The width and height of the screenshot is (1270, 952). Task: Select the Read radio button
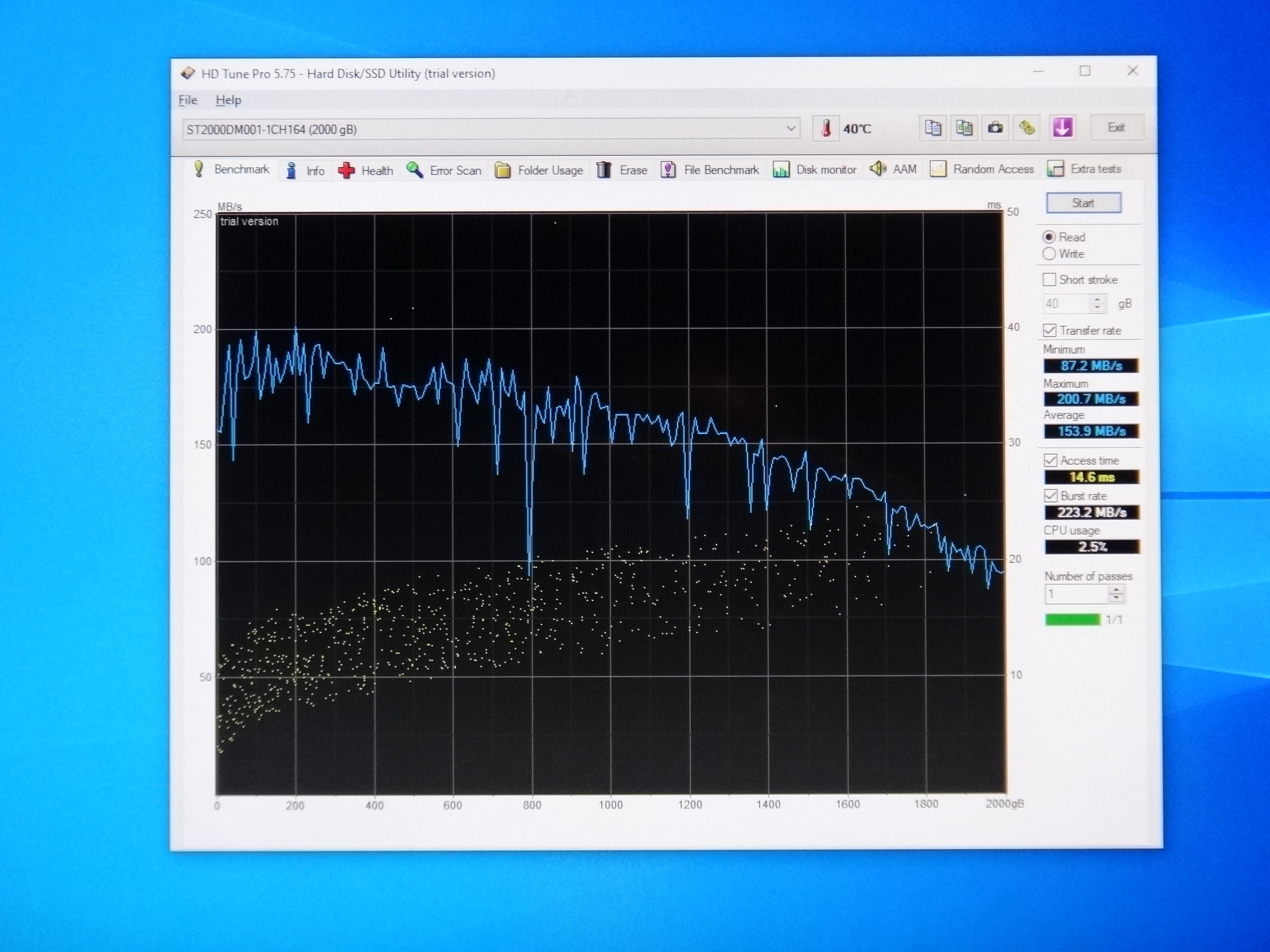point(1049,237)
